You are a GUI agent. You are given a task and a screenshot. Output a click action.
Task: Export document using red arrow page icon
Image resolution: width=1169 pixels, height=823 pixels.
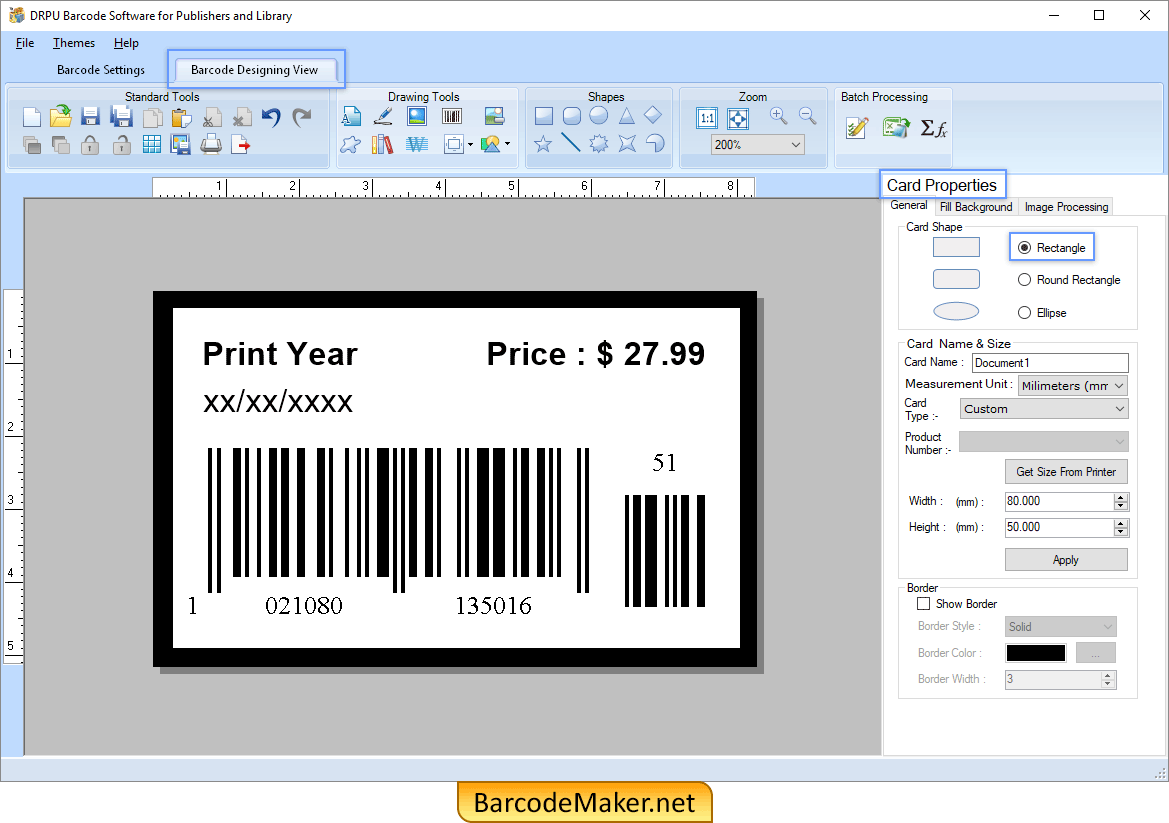[240, 144]
